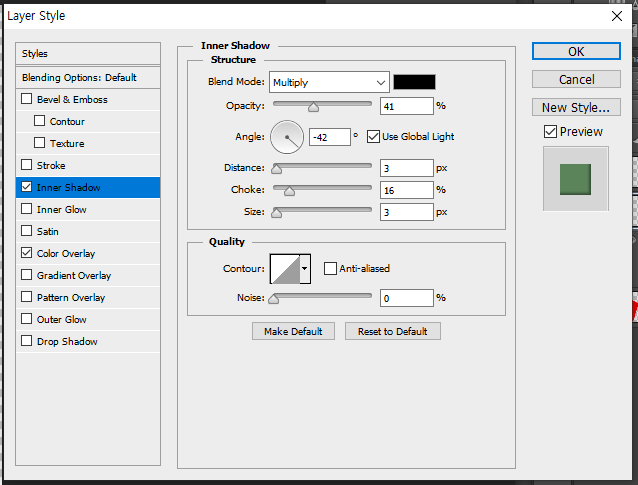Disable Use Global Light checkbox

pos(373,136)
